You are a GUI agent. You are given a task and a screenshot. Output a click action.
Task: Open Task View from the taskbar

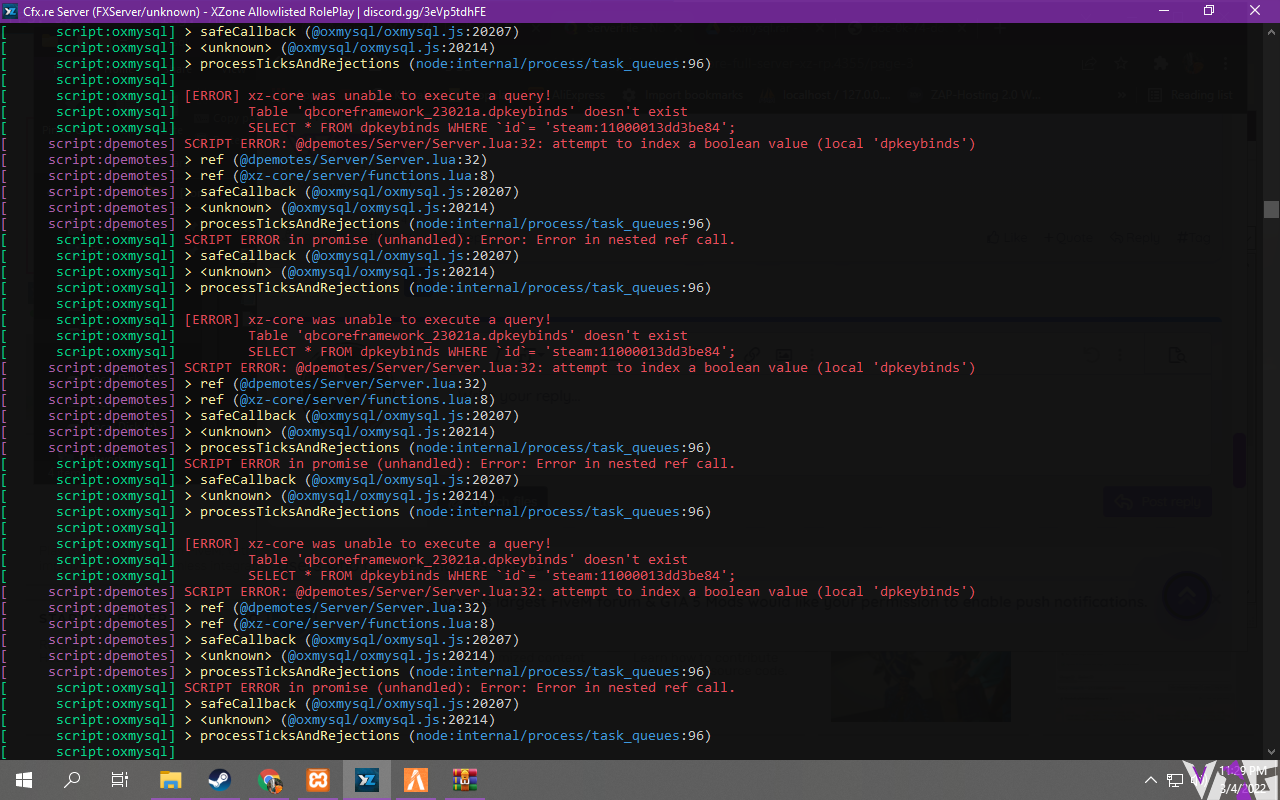(120, 779)
